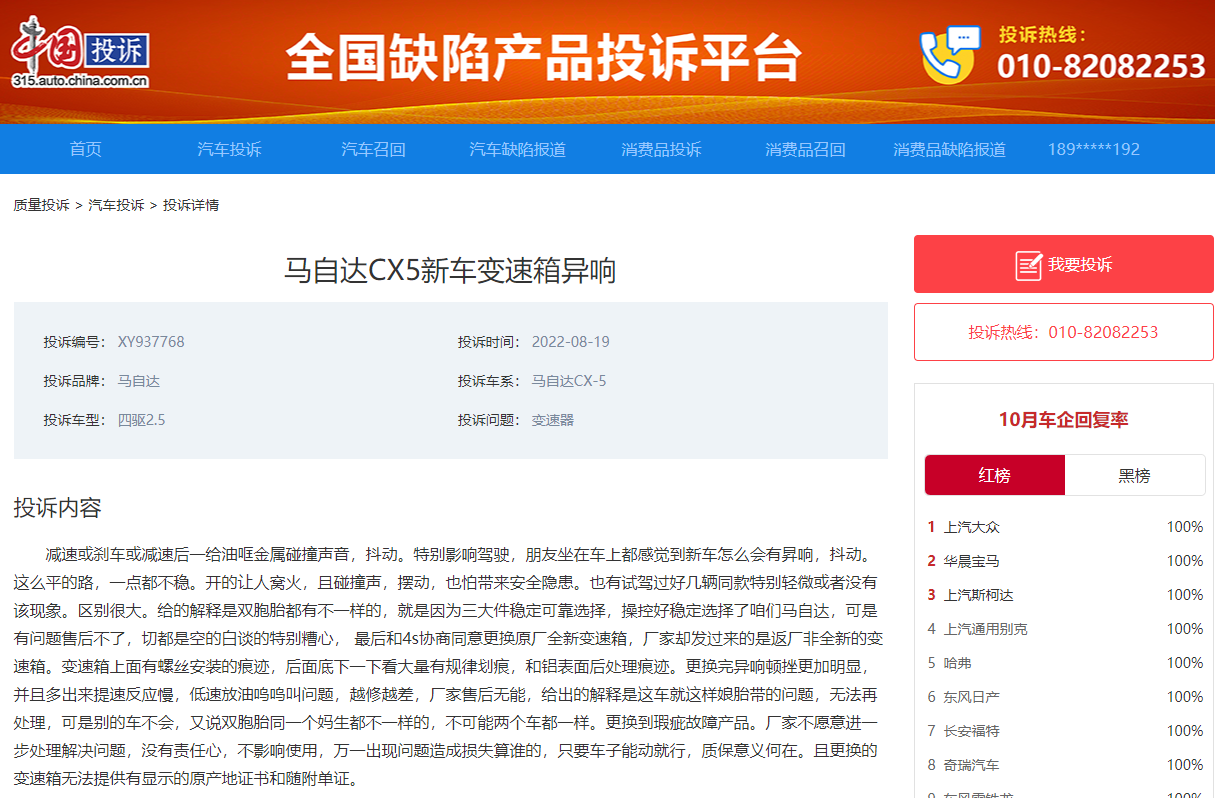Select 消费品投诉 in navigation bar
The width and height of the screenshot is (1215, 798).
click(661, 149)
